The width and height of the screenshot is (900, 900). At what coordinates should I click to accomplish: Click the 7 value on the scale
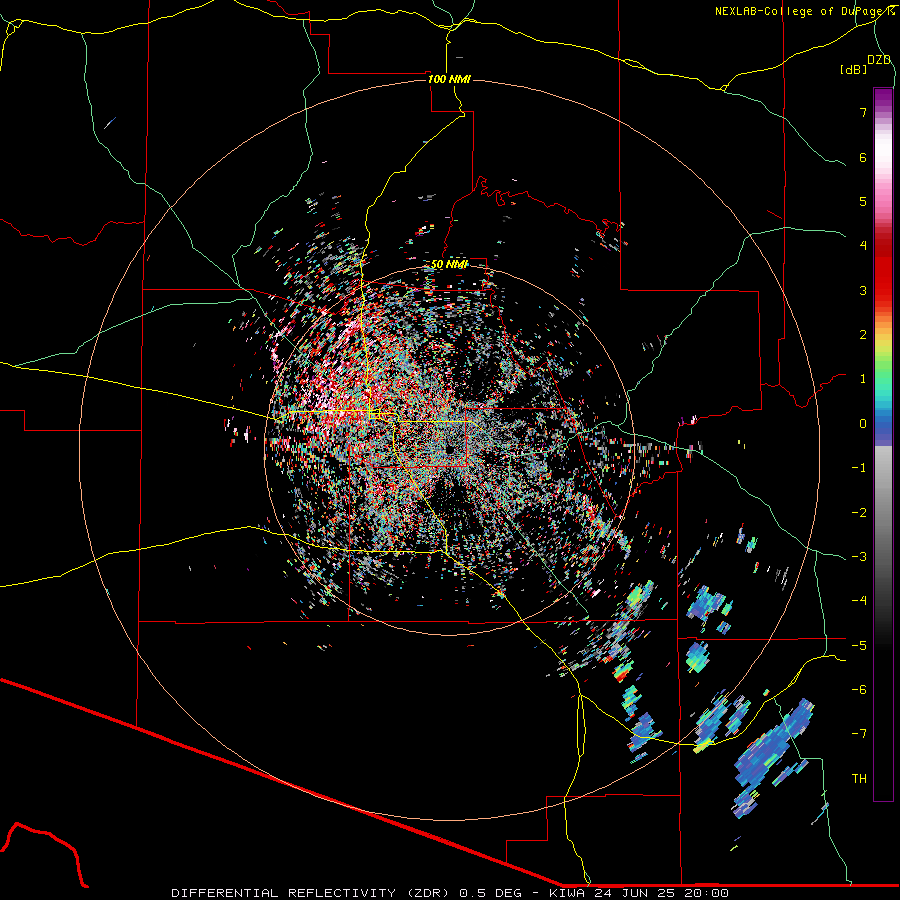click(x=863, y=112)
